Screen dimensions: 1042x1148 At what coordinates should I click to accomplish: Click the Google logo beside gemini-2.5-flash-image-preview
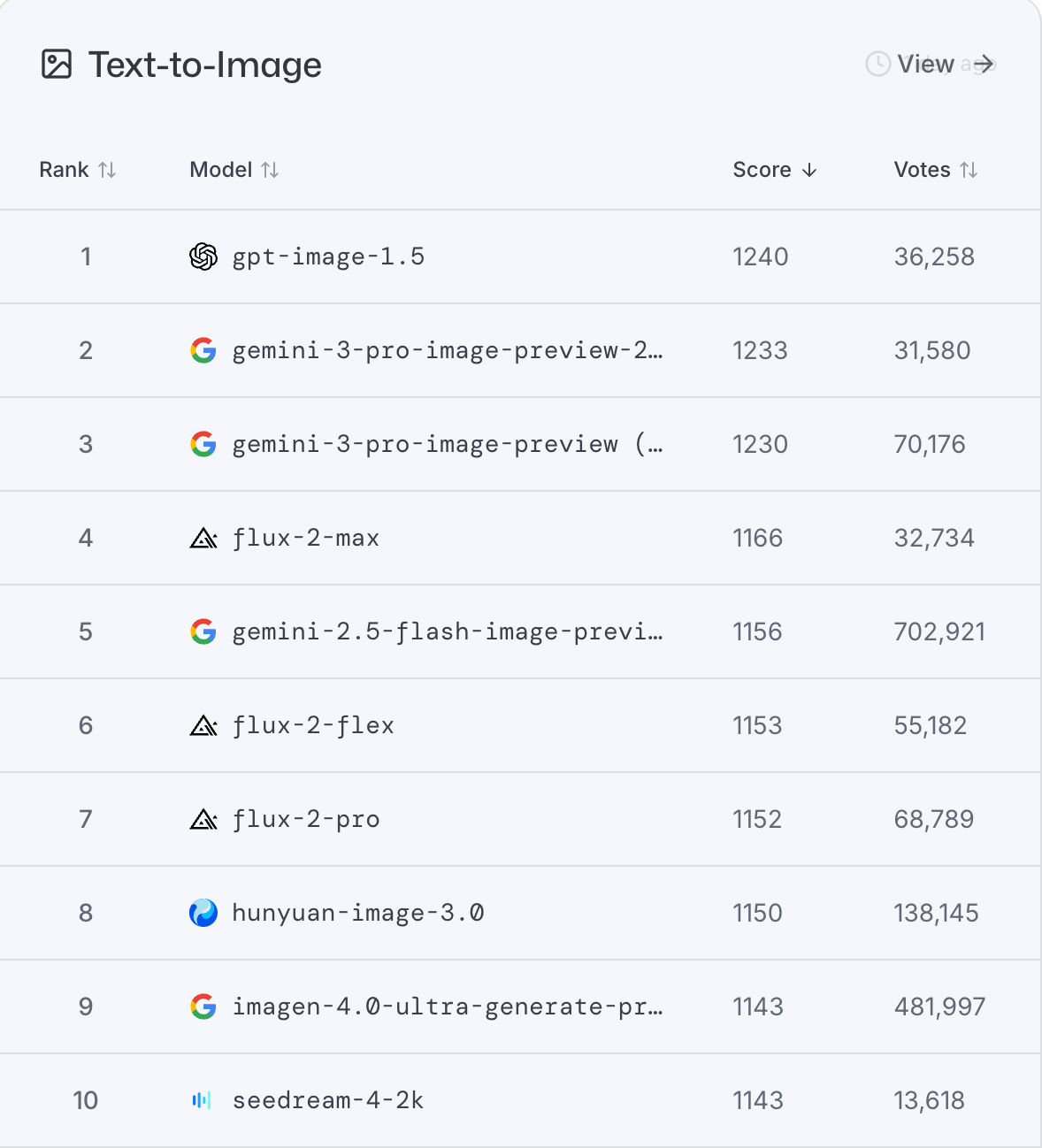(203, 631)
